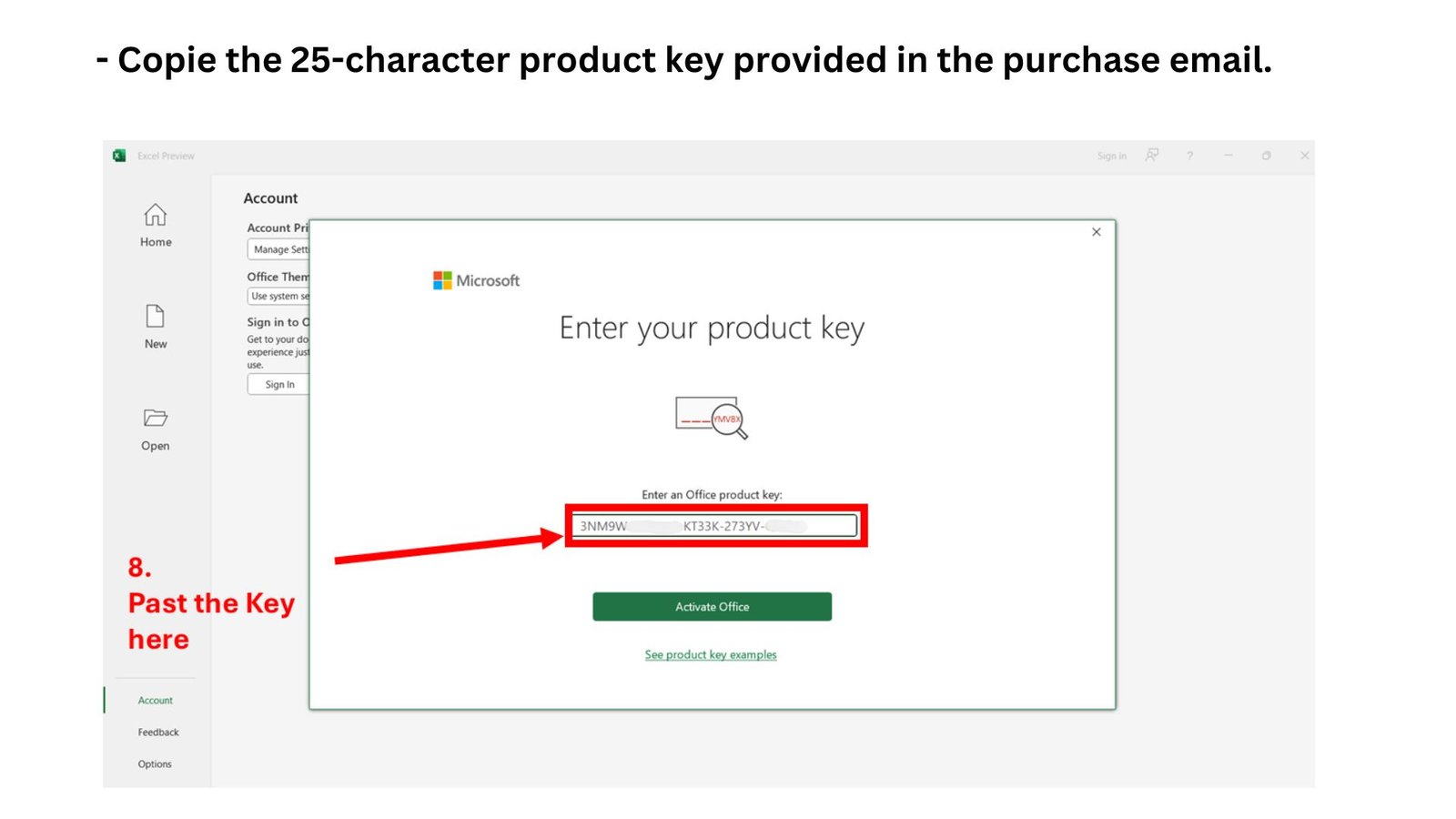Click the product key magnifier illustration
This screenshot has width=1456, height=819.
712,419
